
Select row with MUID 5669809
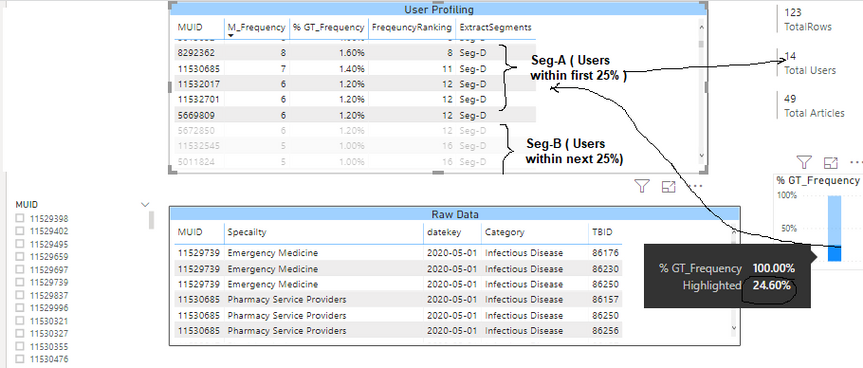(x=356, y=116)
